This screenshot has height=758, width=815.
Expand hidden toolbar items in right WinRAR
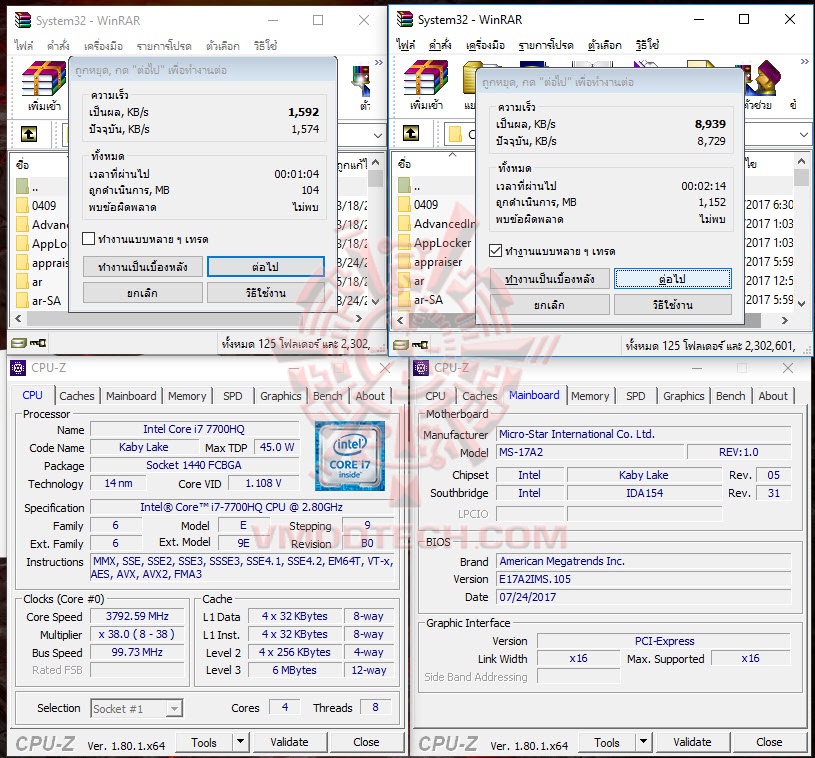[x=805, y=61]
